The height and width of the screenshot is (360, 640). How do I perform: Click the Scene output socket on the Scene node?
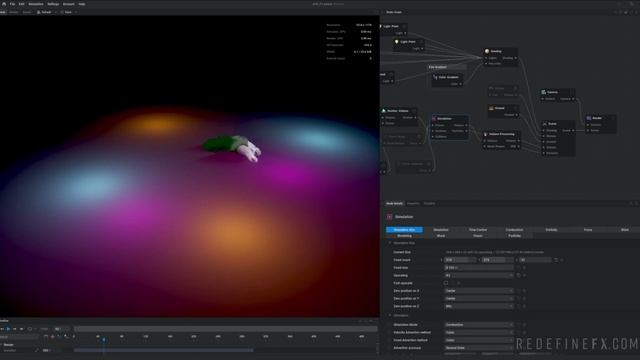click(x=573, y=130)
